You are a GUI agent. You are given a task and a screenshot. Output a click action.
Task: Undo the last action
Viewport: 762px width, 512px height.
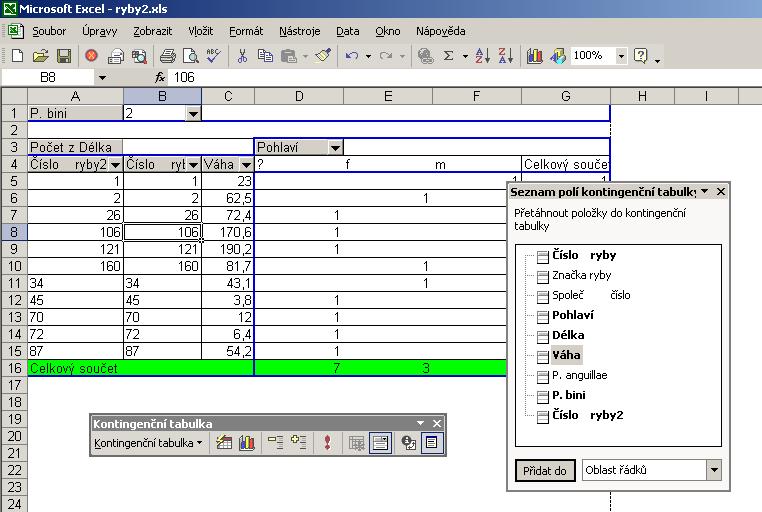click(351, 56)
